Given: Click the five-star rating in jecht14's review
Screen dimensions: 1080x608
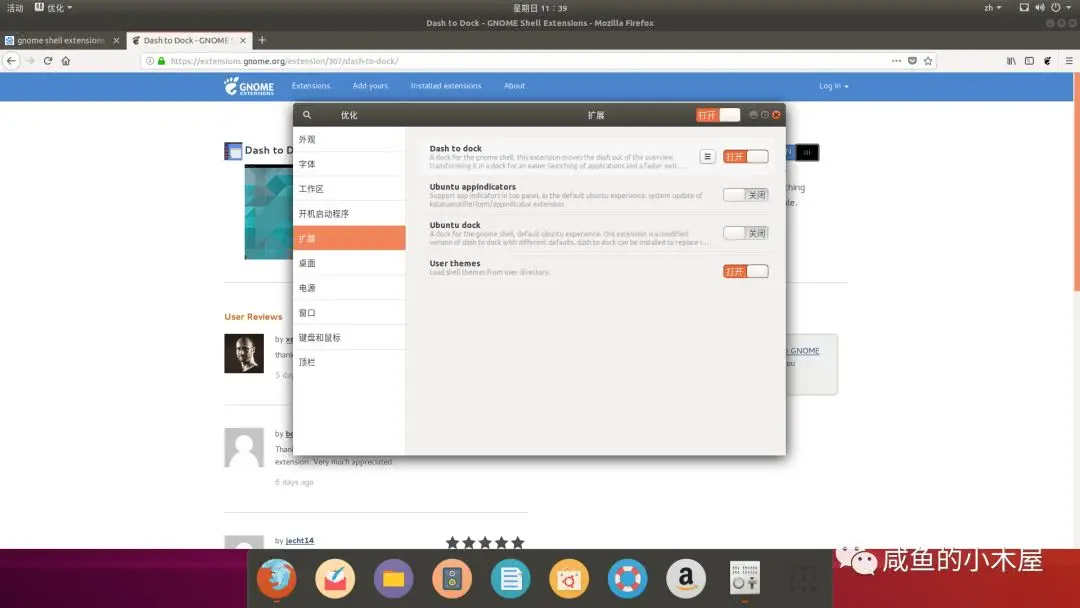Looking at the screenshot, I should (x=485, y=543).
